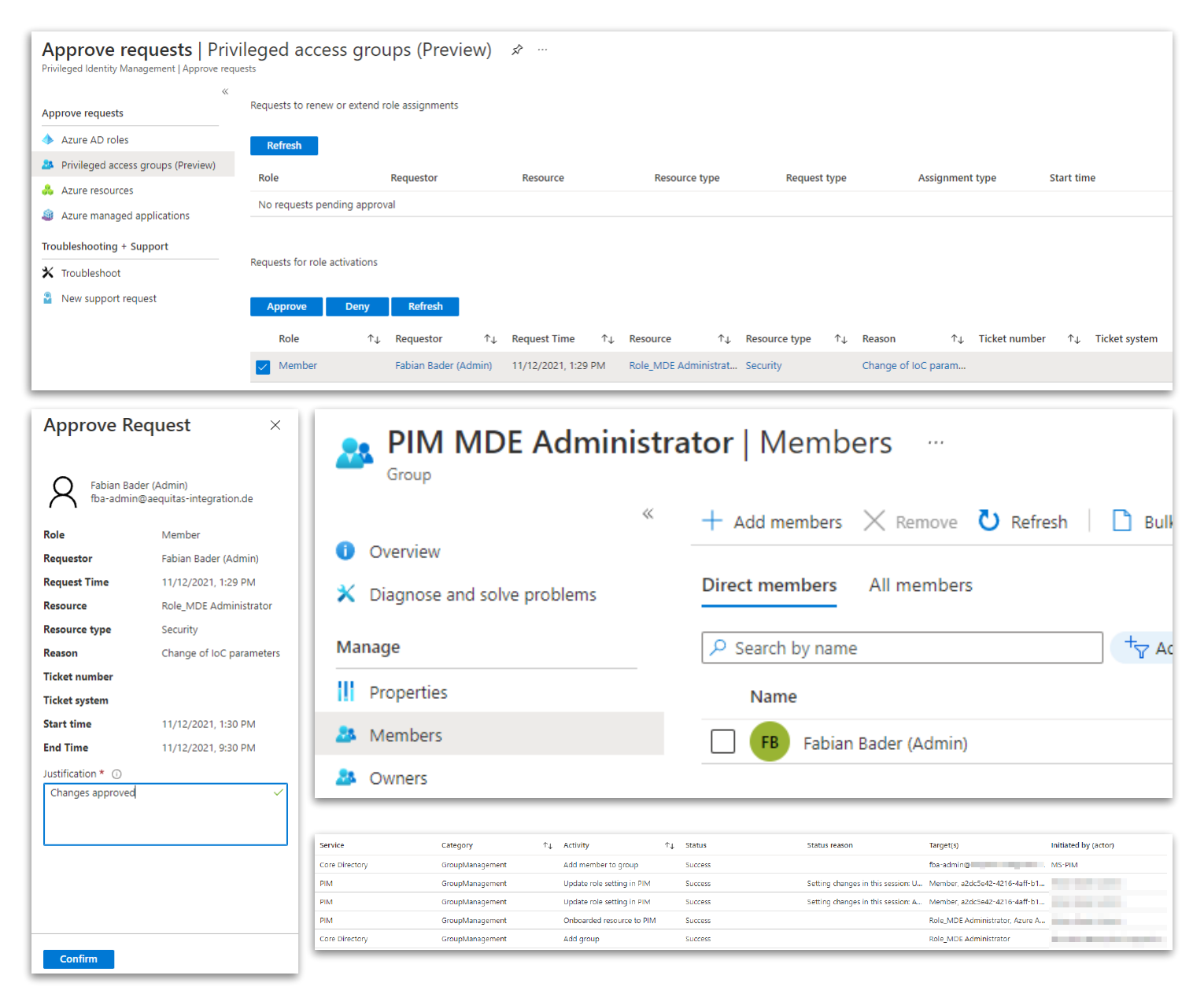The image size is (1204, 1005).
Task: Collapse the Approve requests sidebar with the chevron
Action: [x=224, y=91]
